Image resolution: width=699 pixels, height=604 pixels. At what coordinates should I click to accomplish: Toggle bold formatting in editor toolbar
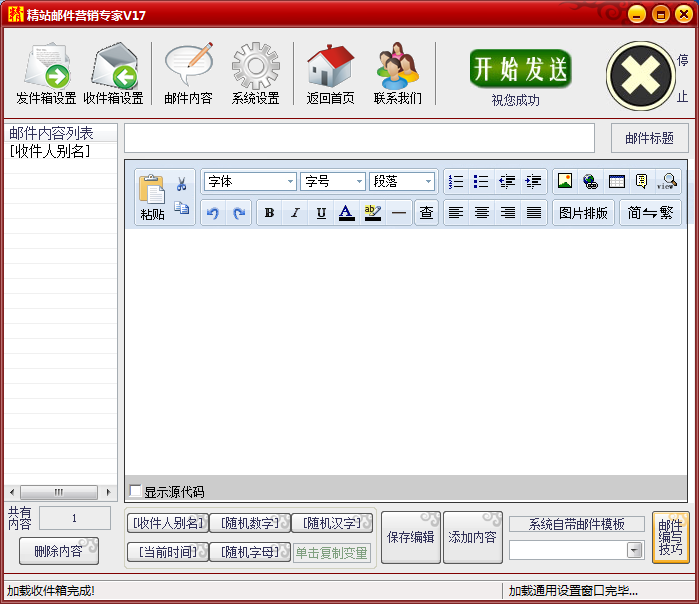[269, 213]
